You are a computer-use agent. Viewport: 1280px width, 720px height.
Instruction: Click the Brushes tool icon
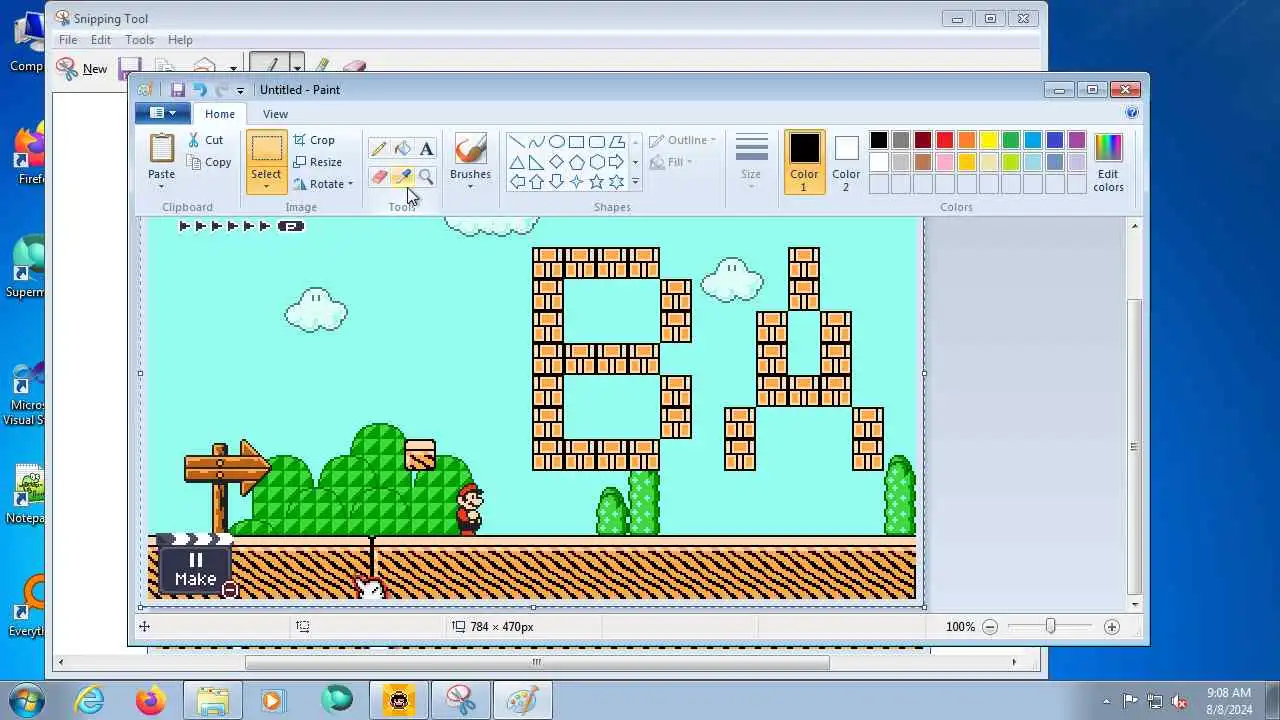tap(470, 149)
